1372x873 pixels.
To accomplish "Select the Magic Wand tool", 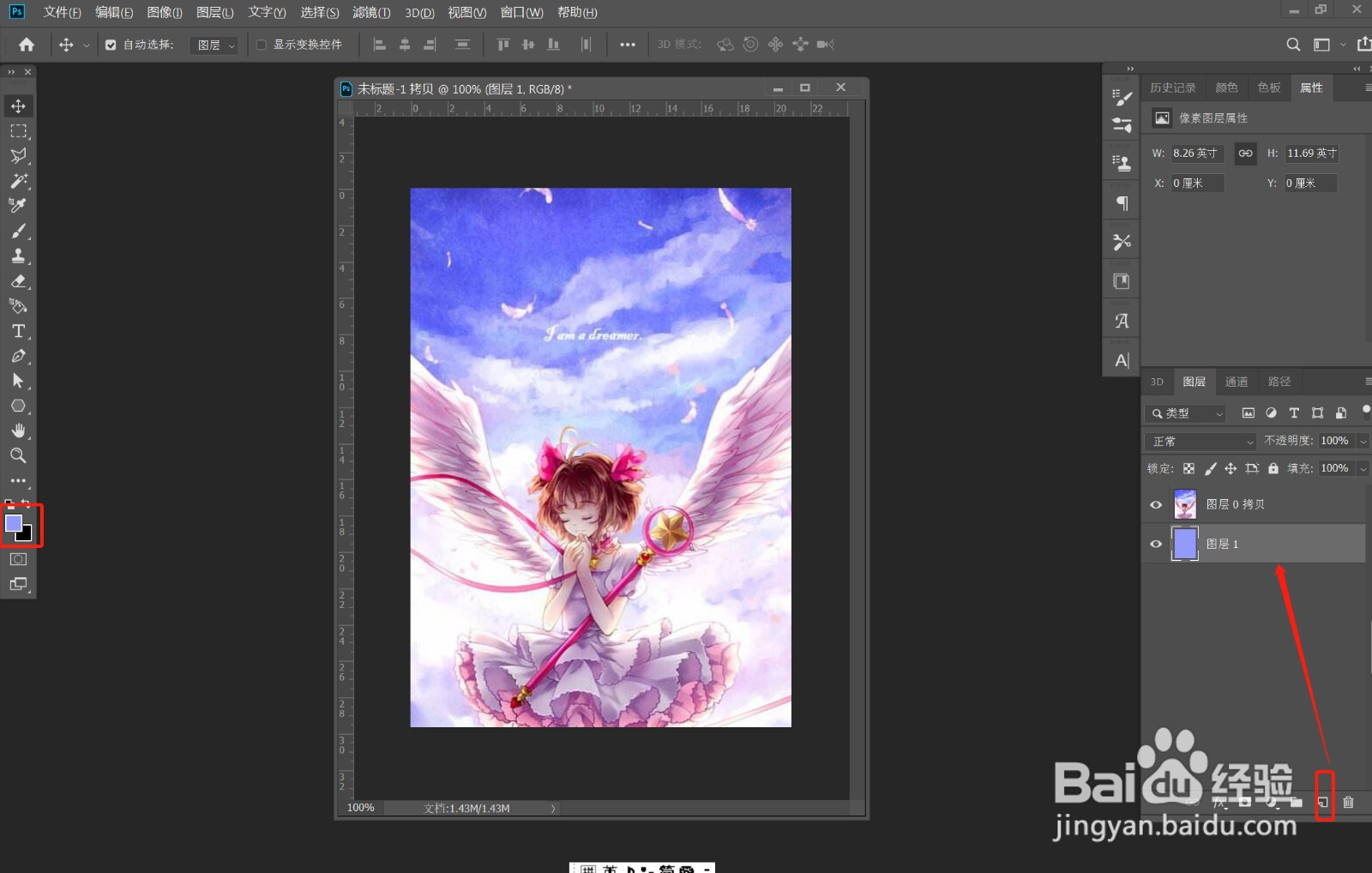I will [18, 181].
